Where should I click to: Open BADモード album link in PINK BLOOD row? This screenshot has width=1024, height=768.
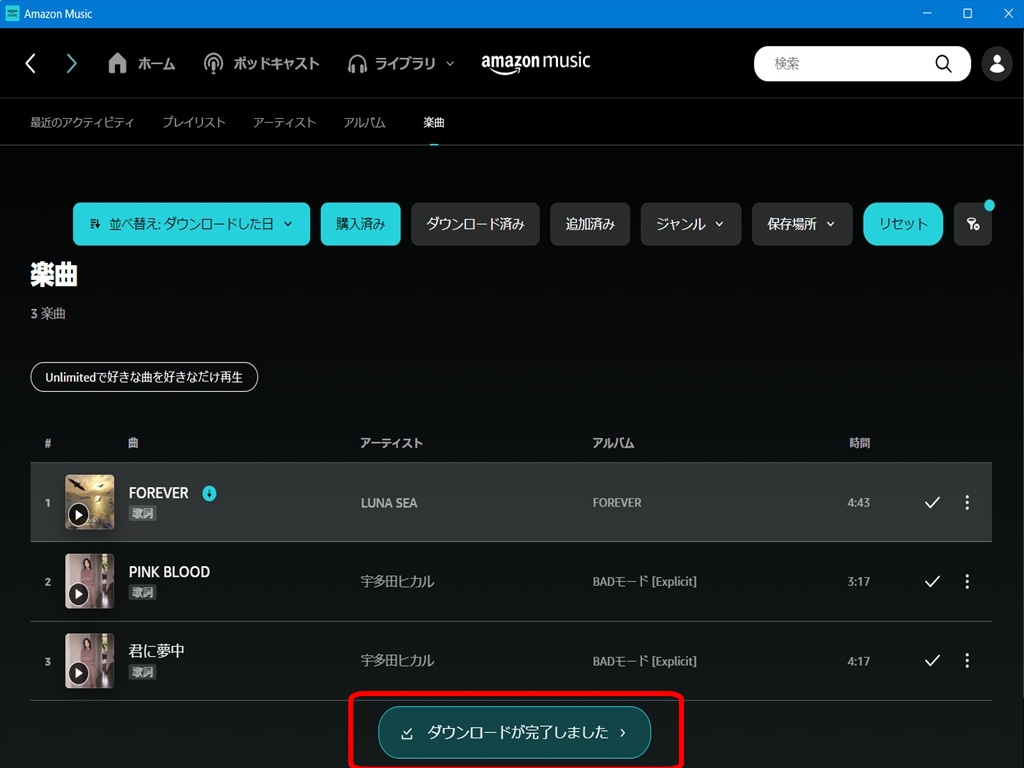tap(645, 581)
